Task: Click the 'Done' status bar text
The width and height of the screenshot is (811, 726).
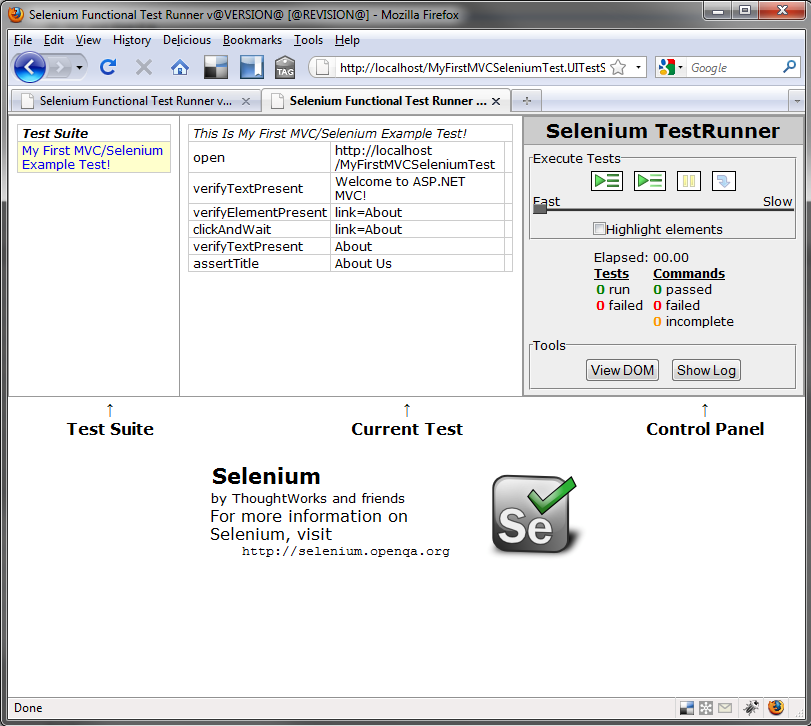Action: pos(28,708)
